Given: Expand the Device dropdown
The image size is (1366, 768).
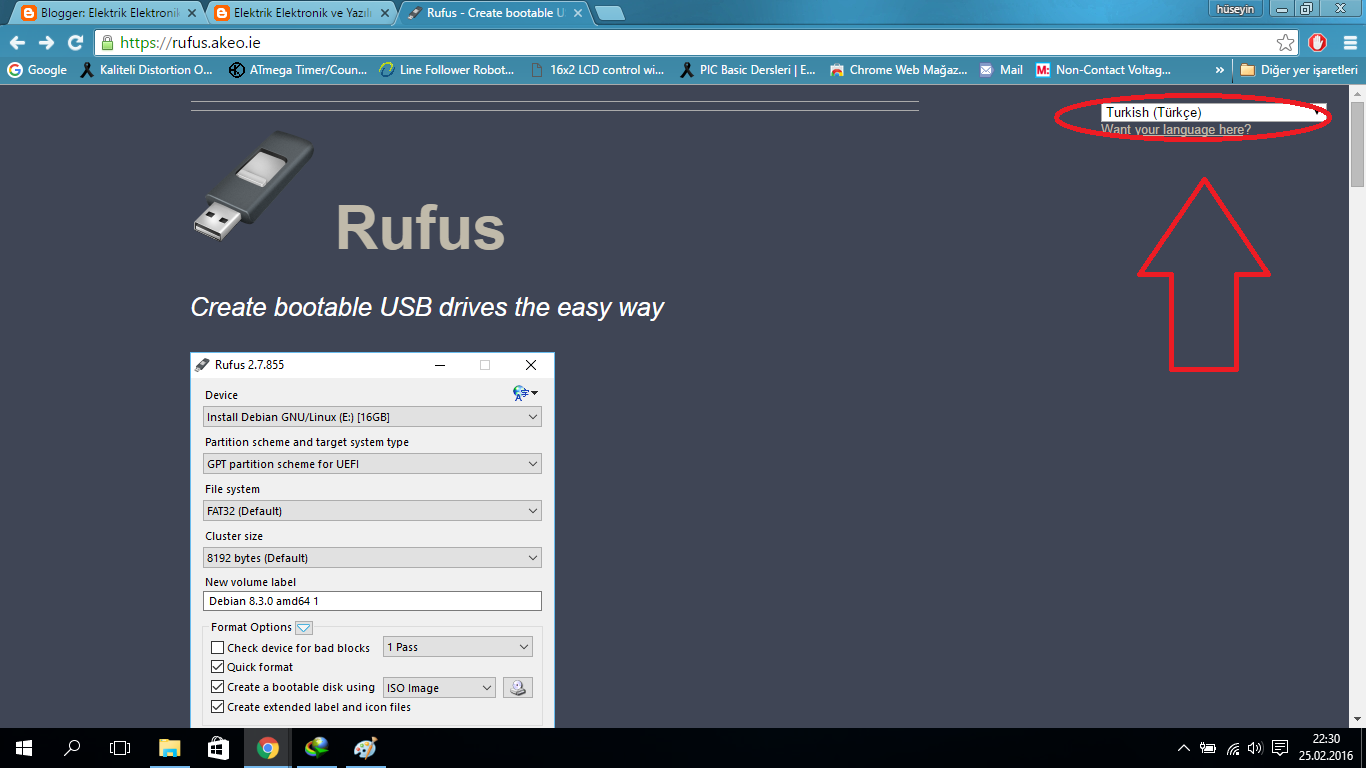Looking at the screenshot, I should [x=372, y=417].
